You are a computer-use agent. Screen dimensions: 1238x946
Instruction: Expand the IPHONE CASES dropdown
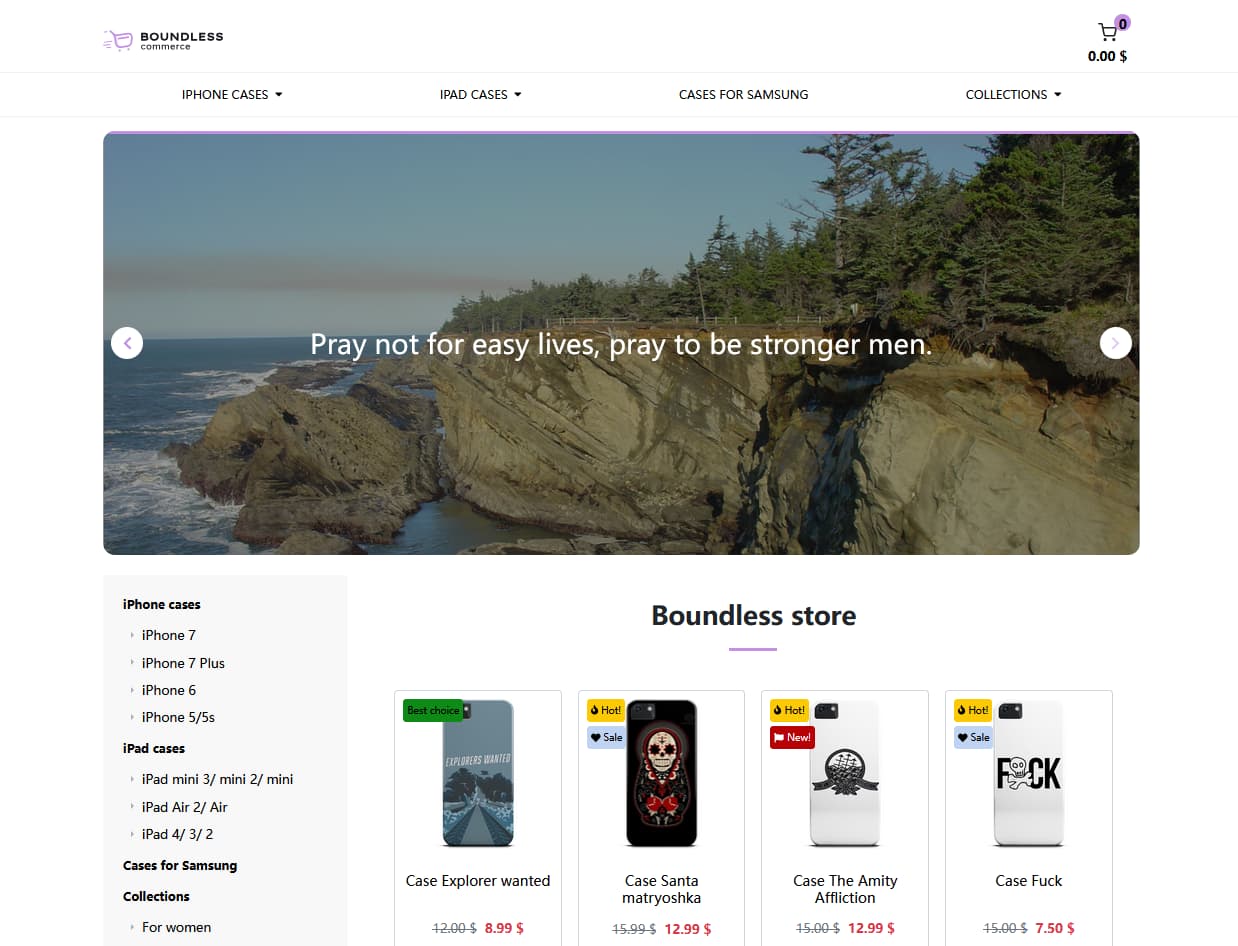[232, 94]
